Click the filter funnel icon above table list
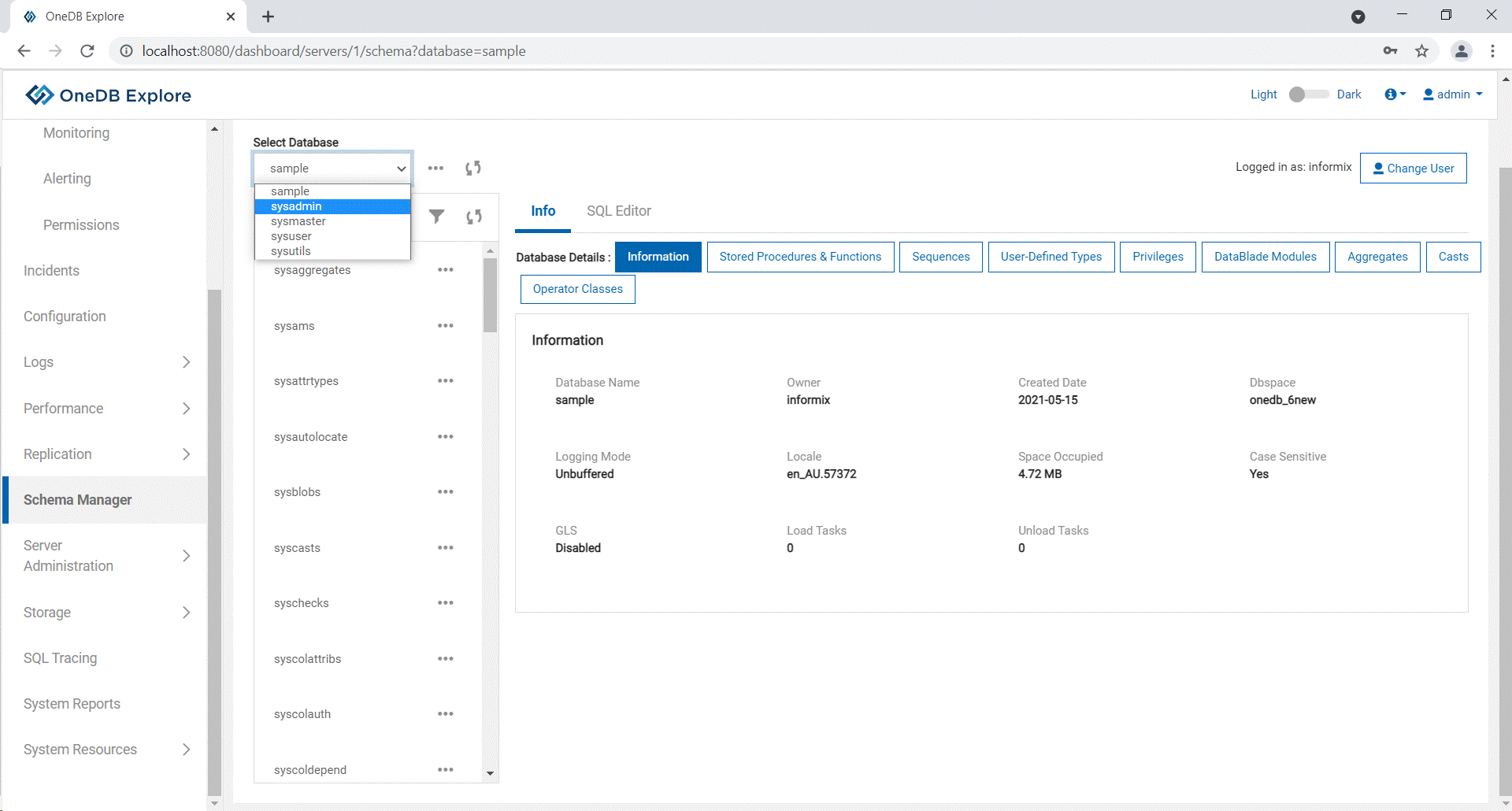This screenshot has height=811, width=1512. click(436, 217)
